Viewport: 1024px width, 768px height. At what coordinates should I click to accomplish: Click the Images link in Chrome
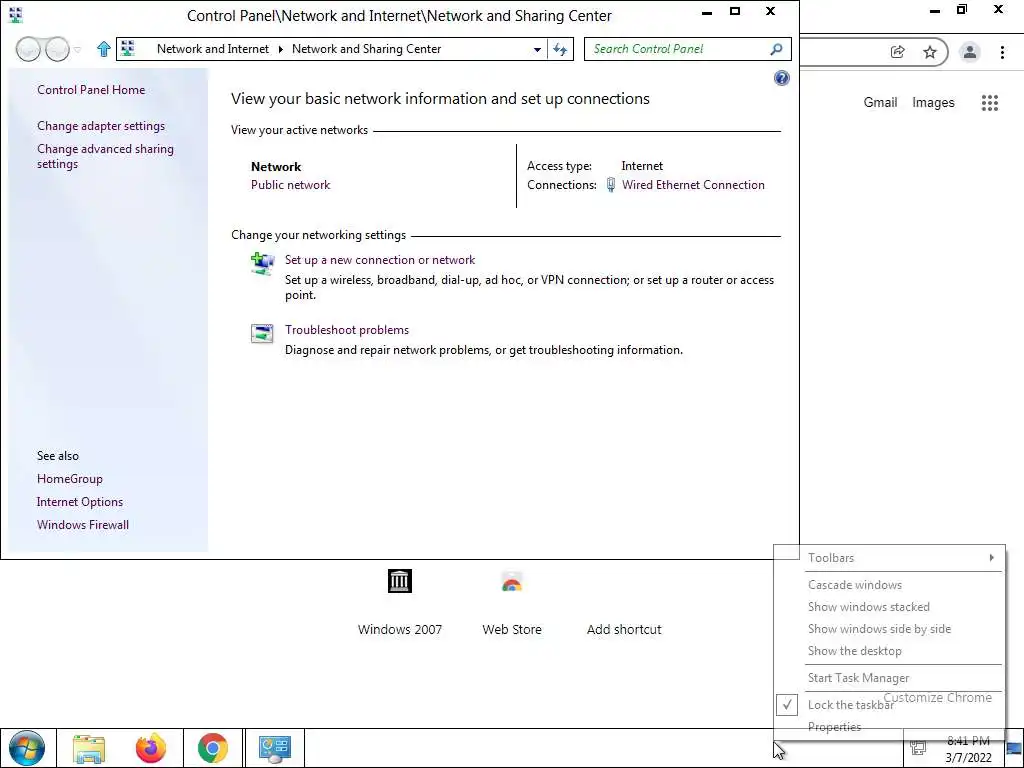tap(933, 103)
